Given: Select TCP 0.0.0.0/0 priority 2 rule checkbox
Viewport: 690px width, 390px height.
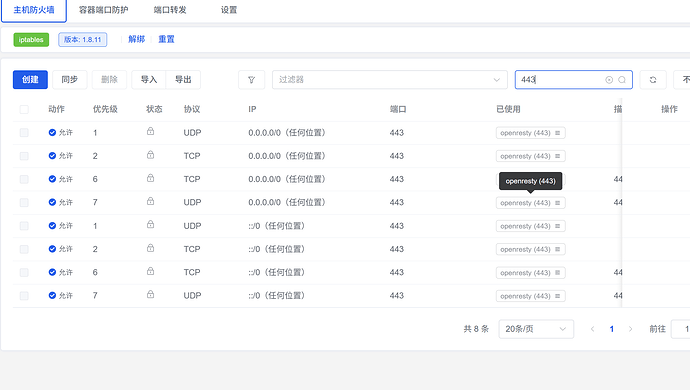Looking at the screenshot, I should (24, 156).
